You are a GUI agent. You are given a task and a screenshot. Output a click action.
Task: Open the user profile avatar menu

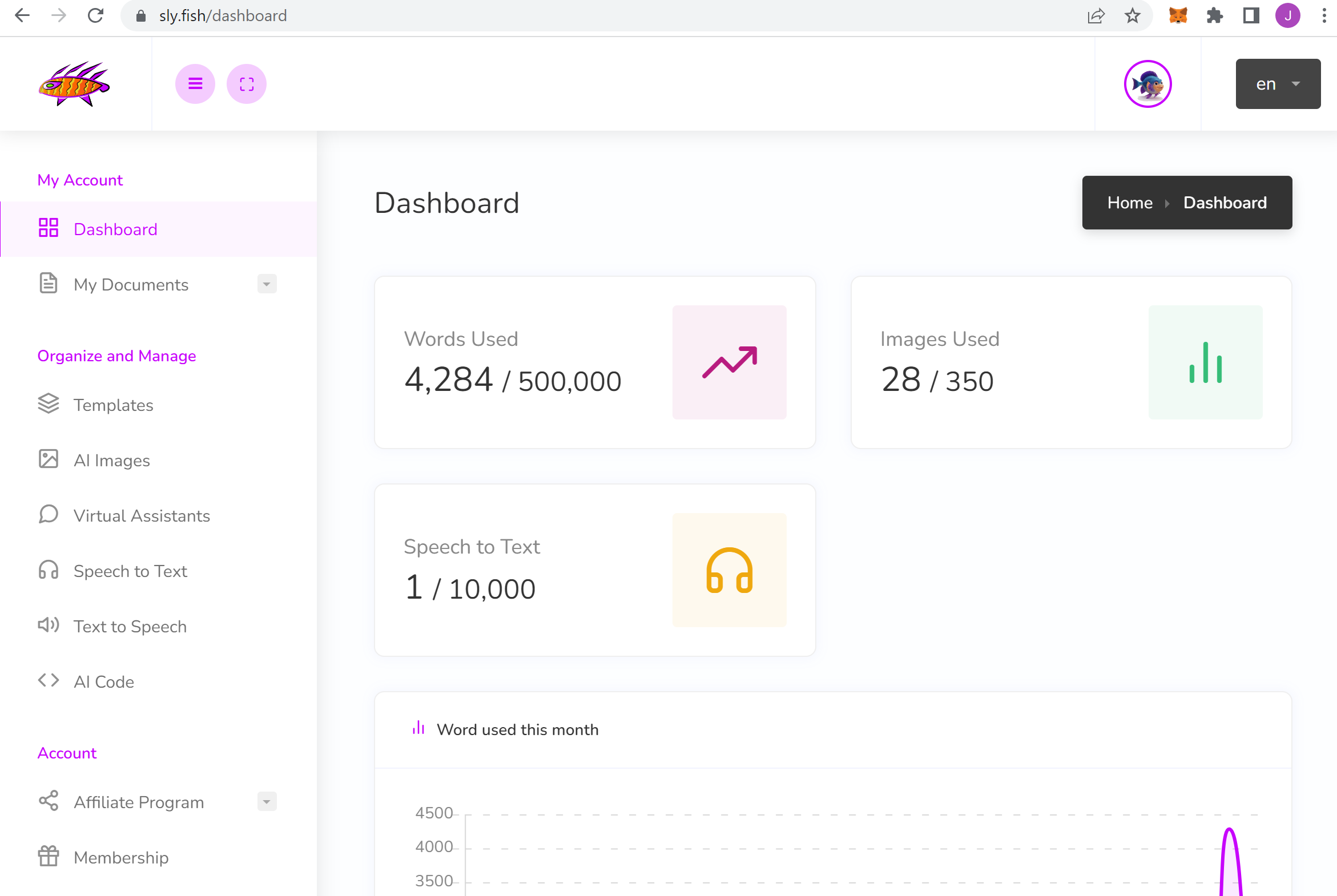click(1147, 84)
